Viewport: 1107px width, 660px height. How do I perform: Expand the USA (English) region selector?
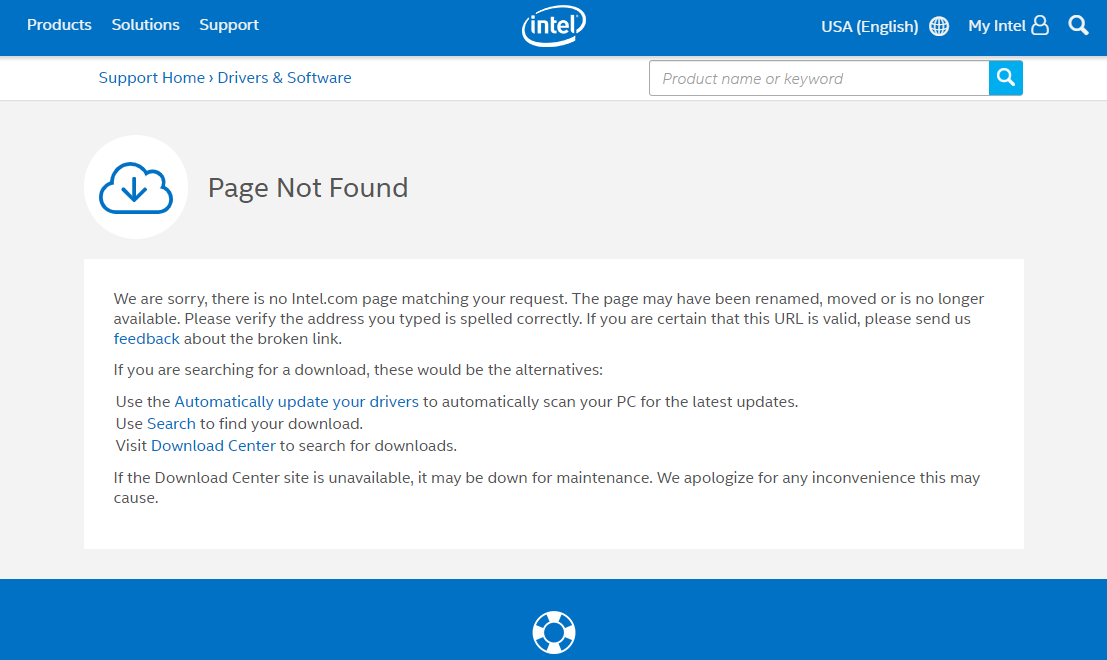tap(869, 27)
